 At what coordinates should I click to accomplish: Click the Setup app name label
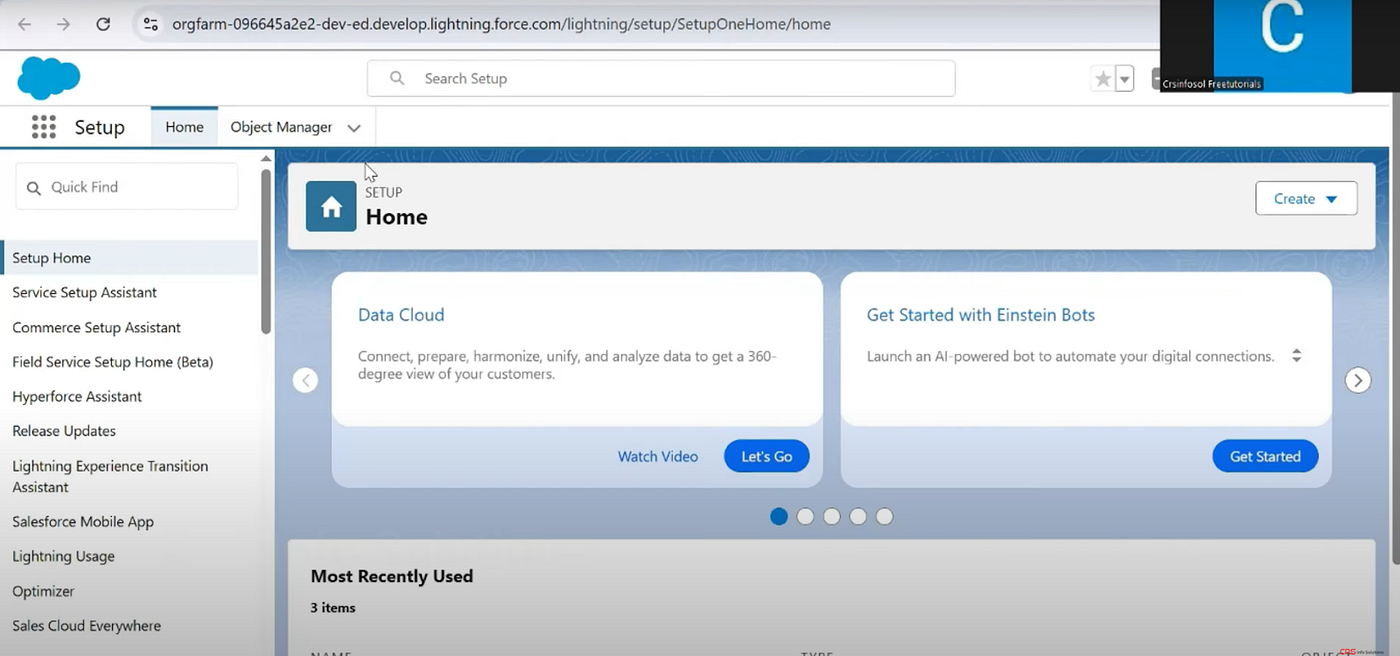[99, 127]
